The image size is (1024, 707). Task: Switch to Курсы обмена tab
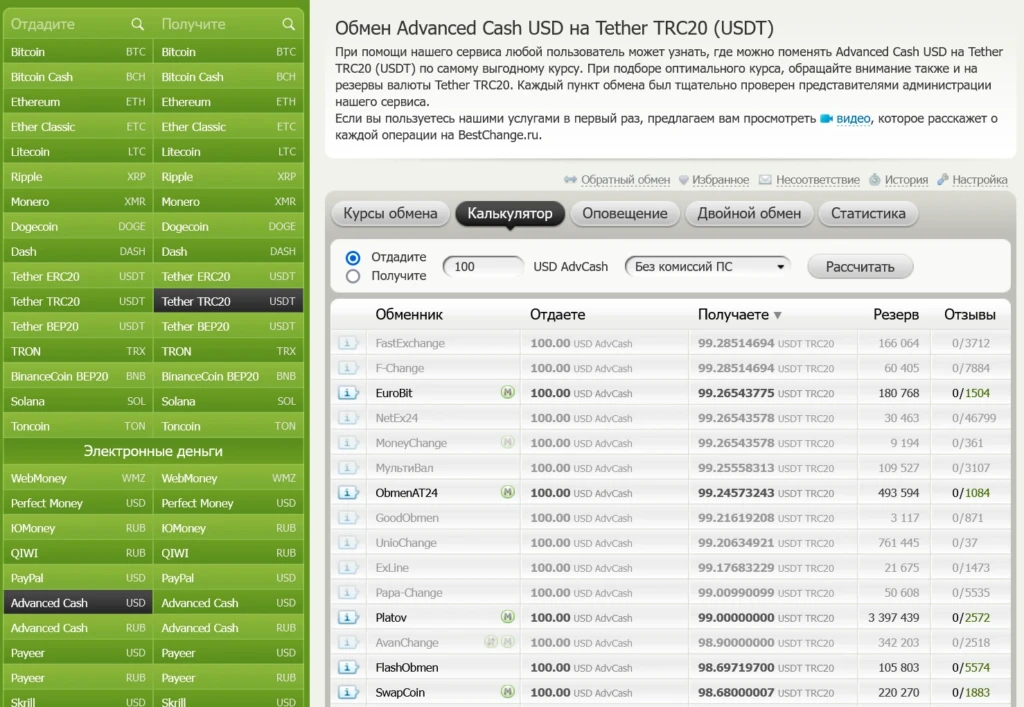390,213
